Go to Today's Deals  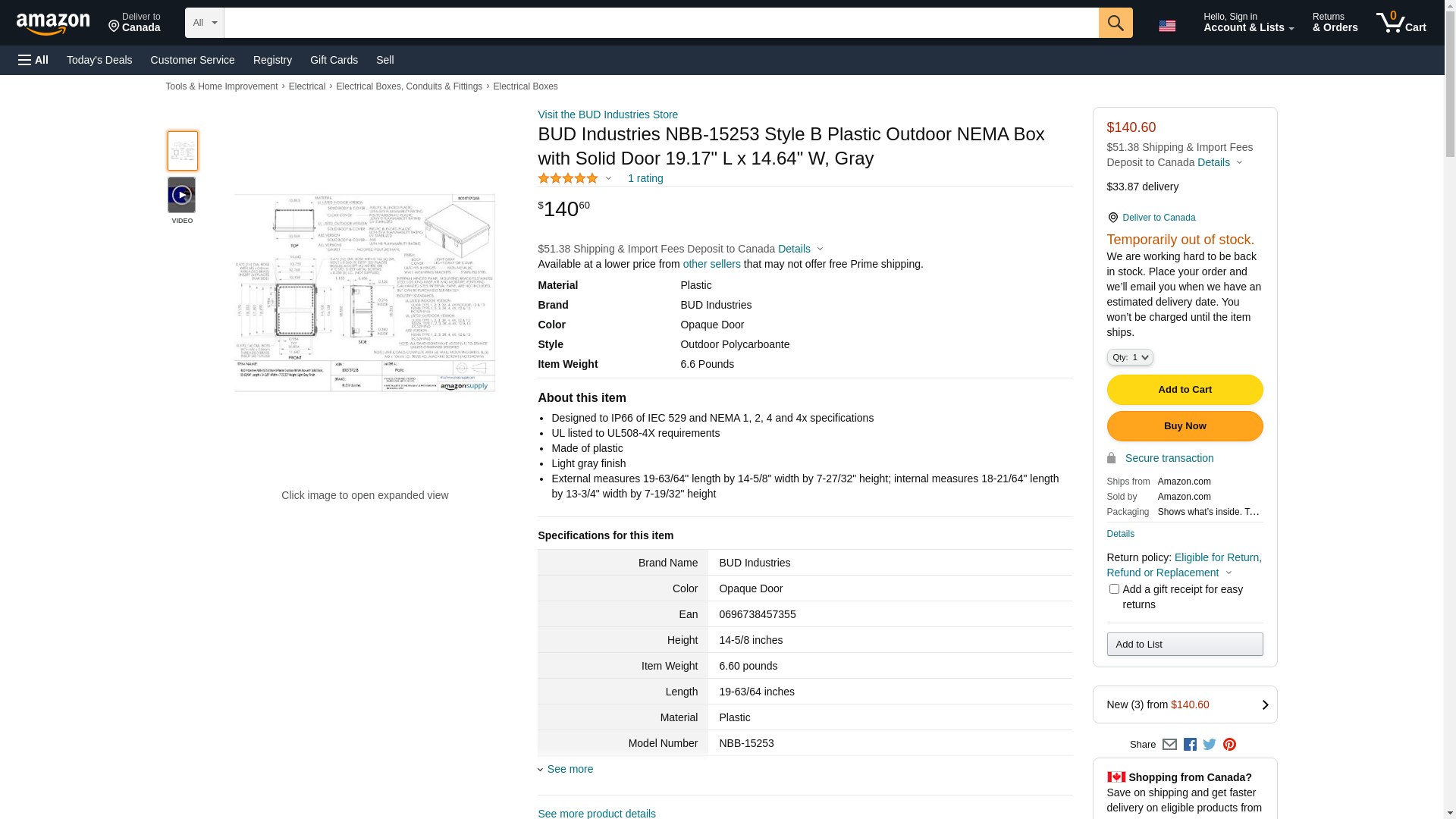pyautogui.click(x=99, y=60)
